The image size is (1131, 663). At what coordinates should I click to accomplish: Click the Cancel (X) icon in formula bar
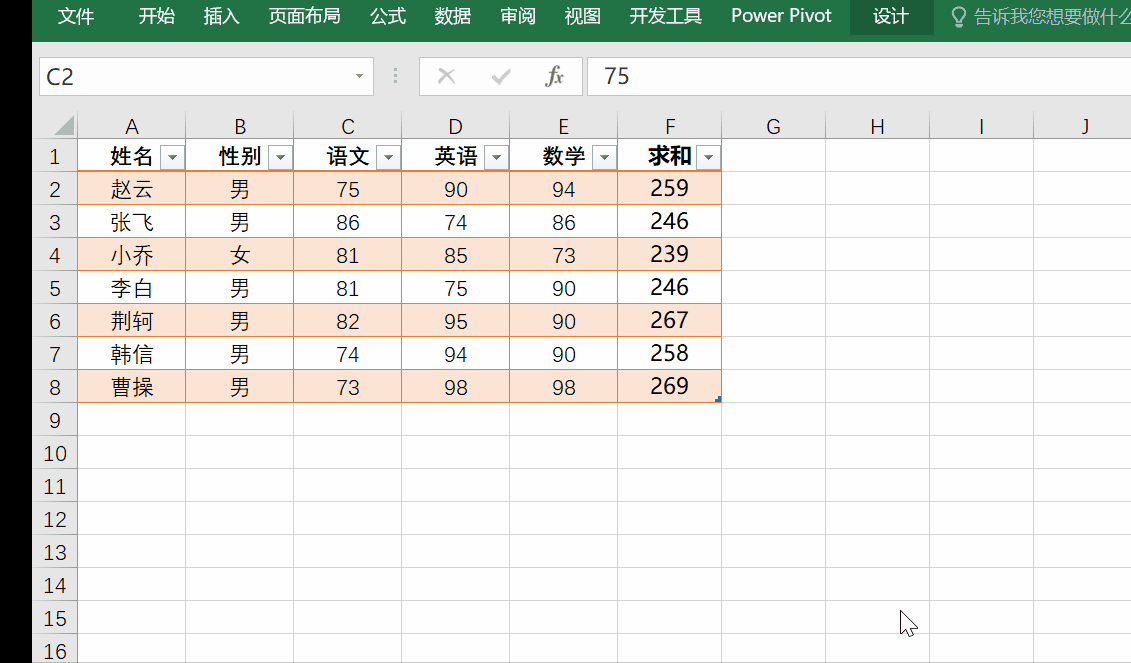pyautogui.click(x=447, y=76)
